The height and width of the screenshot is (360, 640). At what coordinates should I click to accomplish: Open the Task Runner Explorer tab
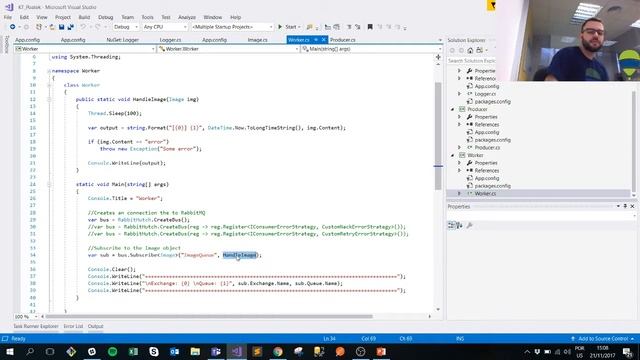point(36,327)
